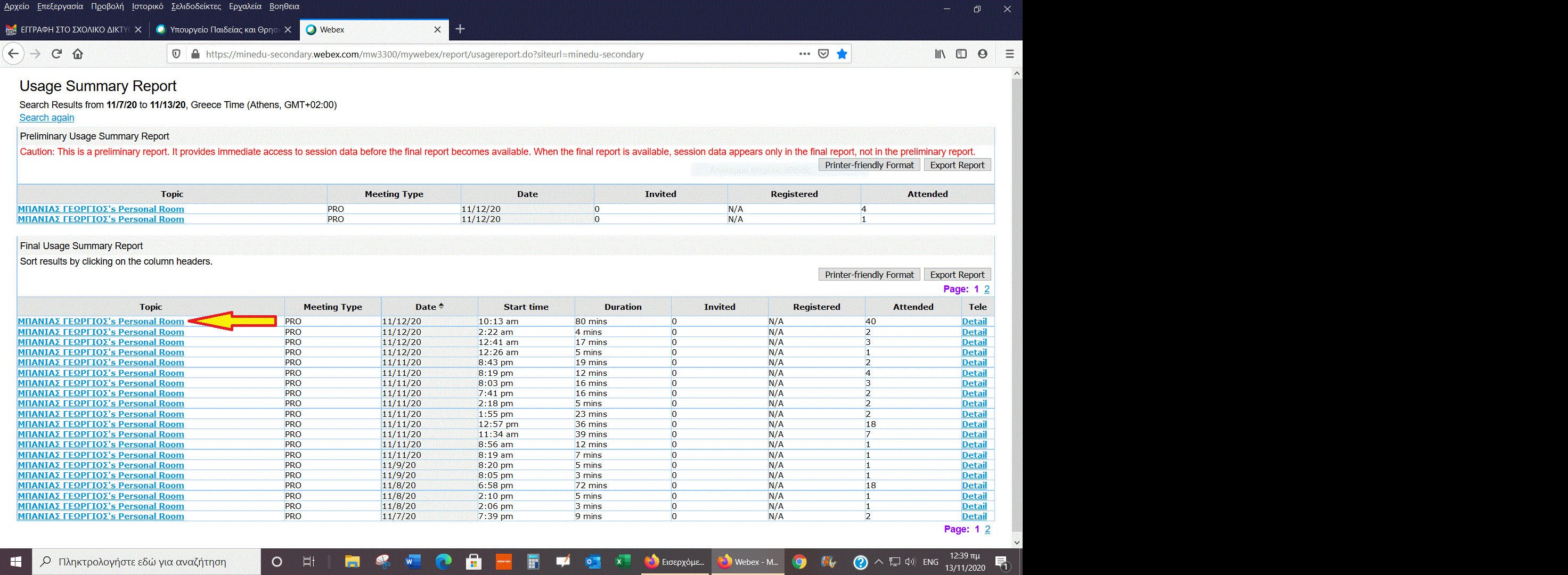Click the URL address bar field

pyautogui.click(x=487, y=54)
